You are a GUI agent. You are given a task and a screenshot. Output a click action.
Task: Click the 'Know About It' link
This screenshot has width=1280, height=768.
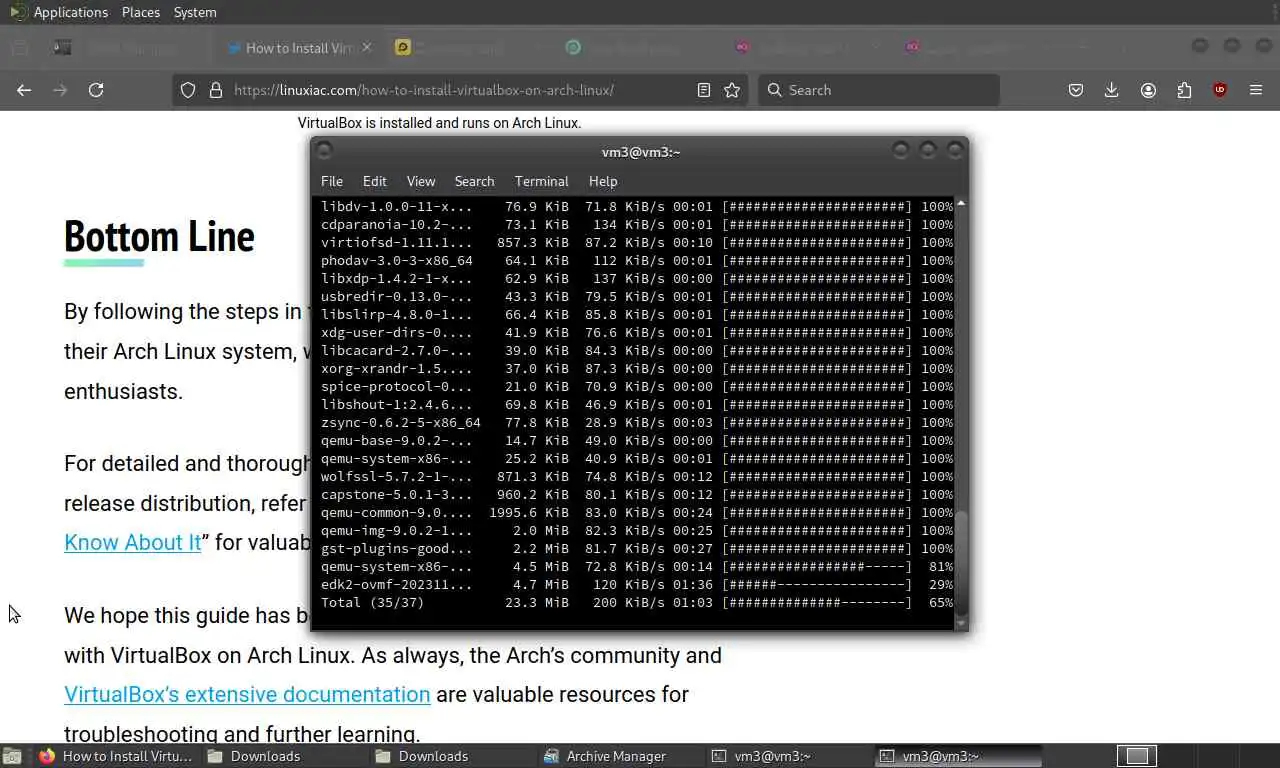click(x=133, y=542)
